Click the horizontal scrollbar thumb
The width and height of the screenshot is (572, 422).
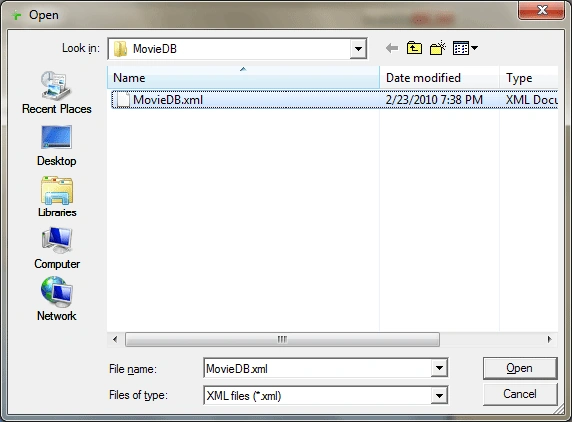(x=282, y=339)
